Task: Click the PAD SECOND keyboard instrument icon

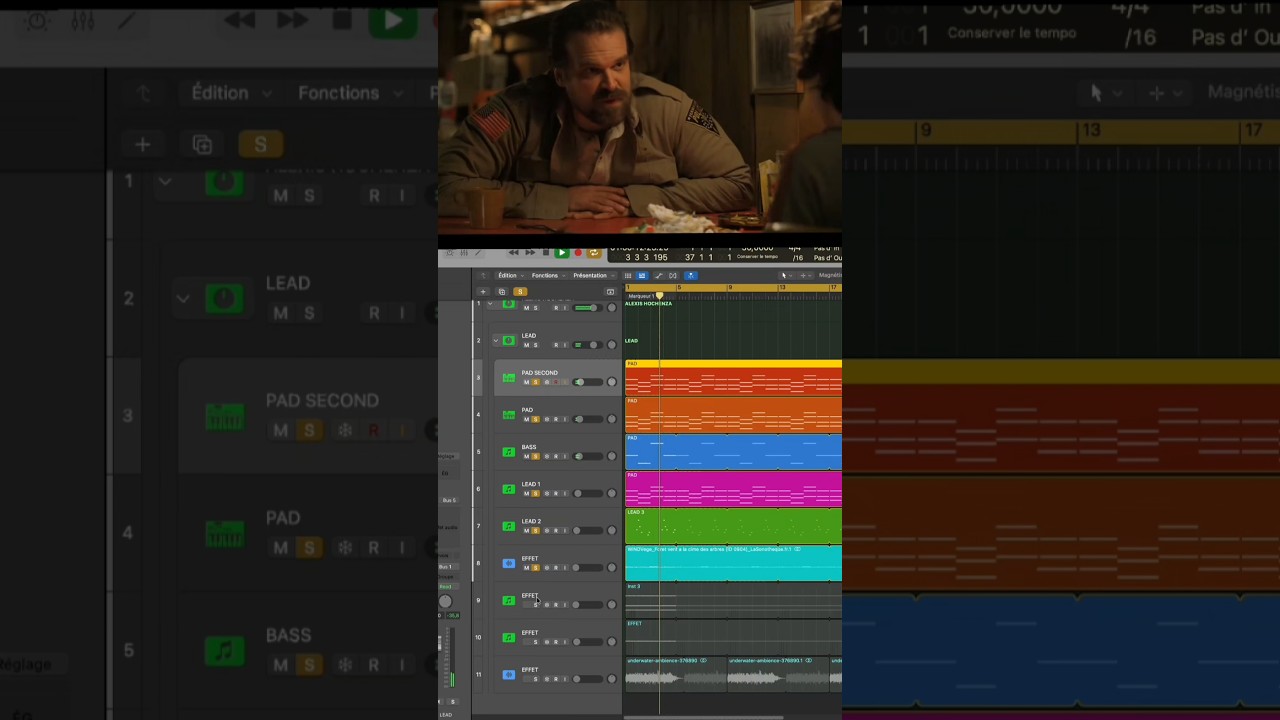Action: [508, 378]
